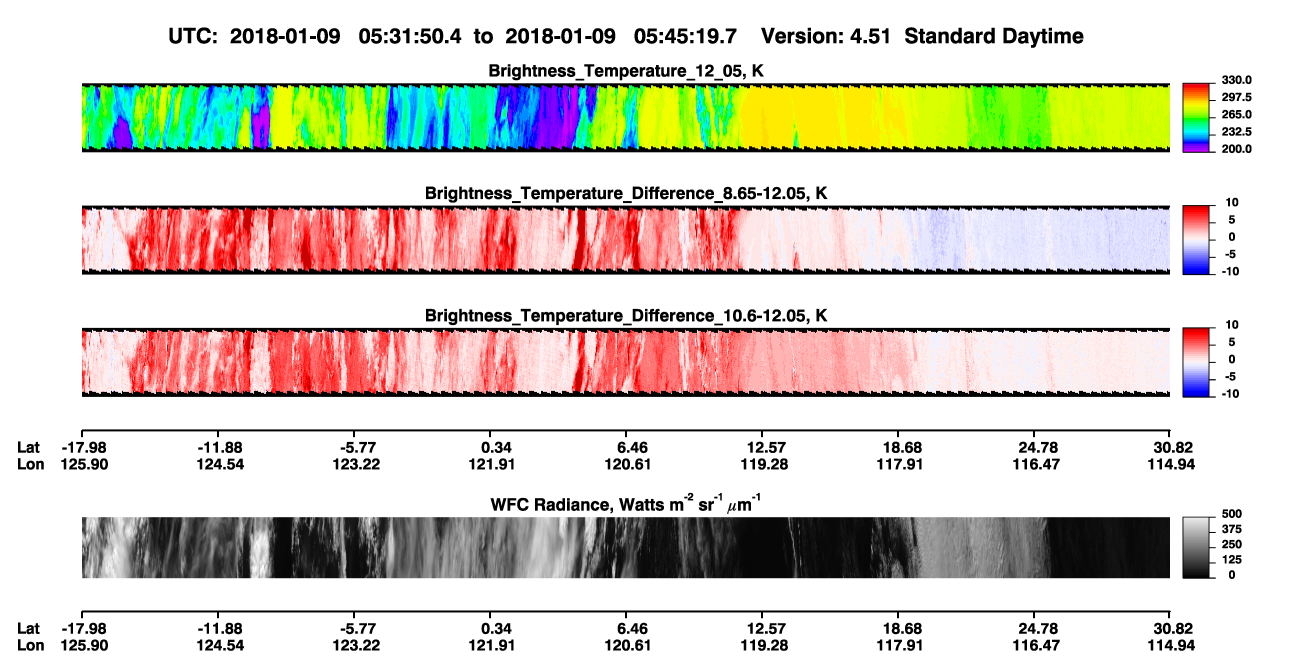1300x667 pixels.
Task: Click the Lat label of axis under 10.6-12.05 panel
Action: [x=29, y=447]
